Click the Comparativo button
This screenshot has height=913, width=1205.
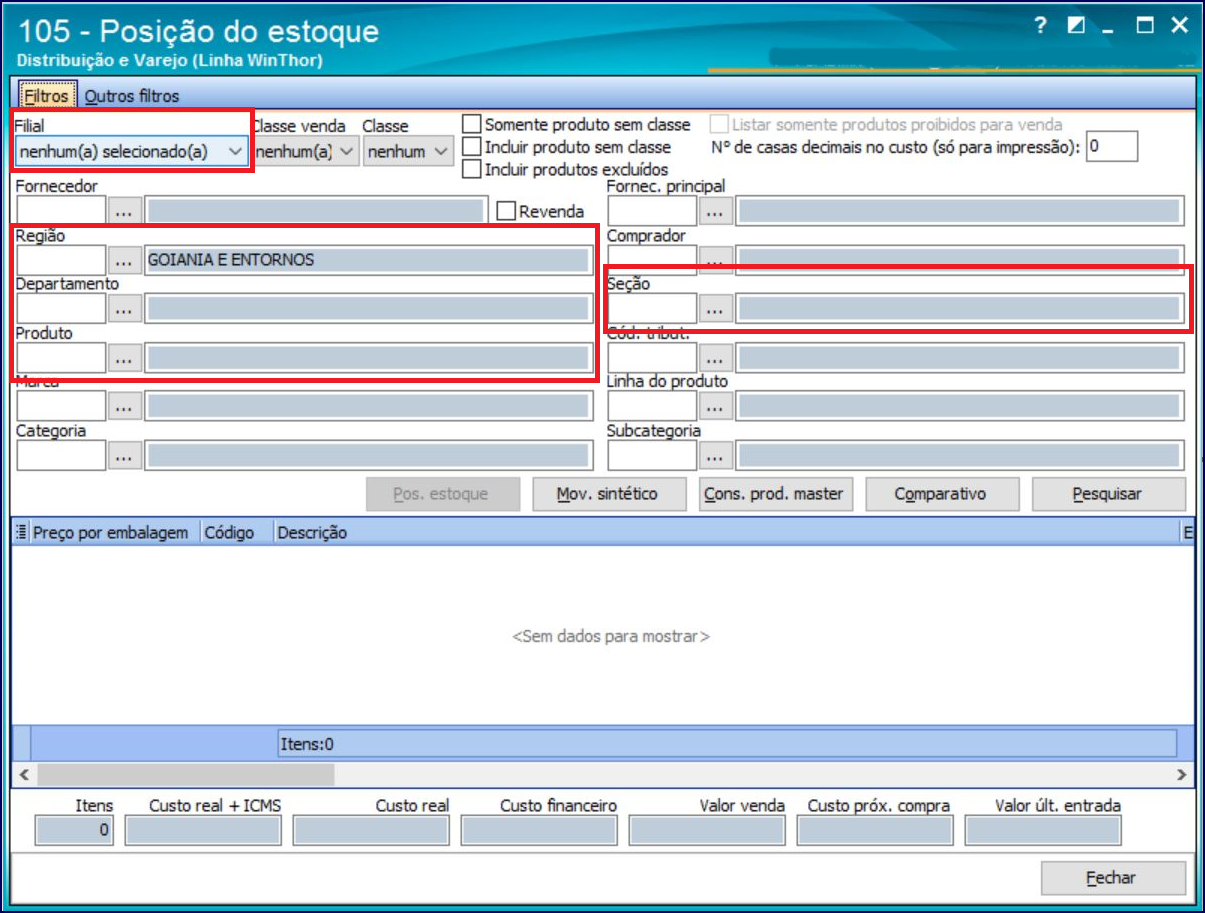point(942,494)
